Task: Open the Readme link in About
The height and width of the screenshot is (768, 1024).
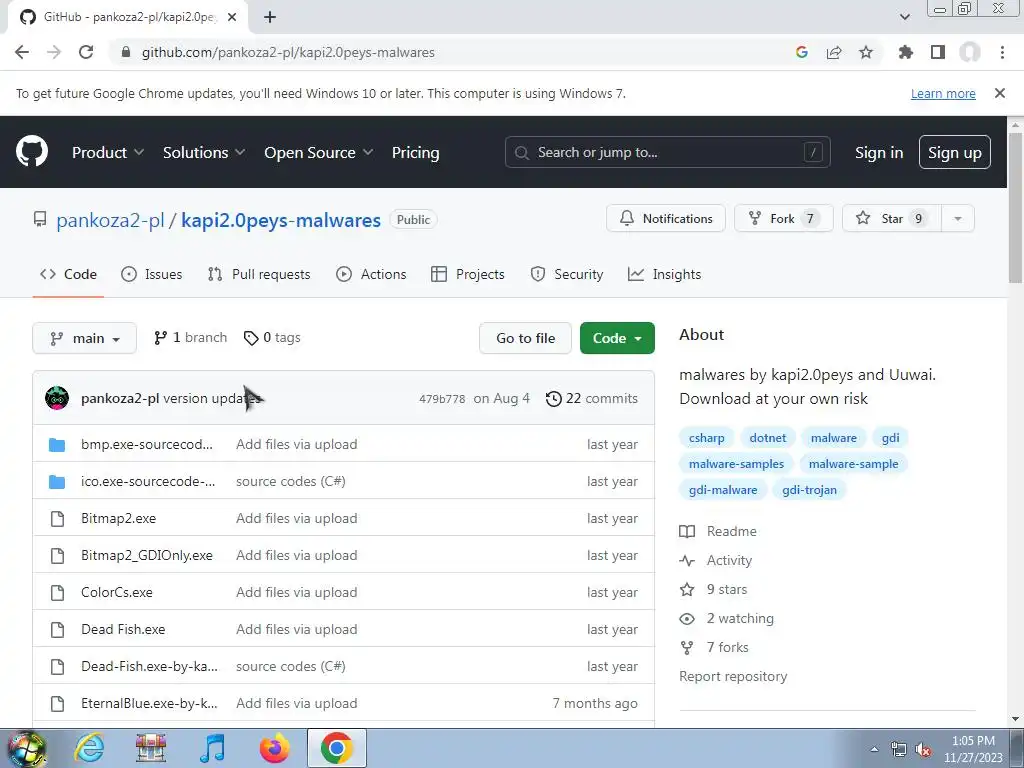Action: pyautogui.click(x=718, y=532)
